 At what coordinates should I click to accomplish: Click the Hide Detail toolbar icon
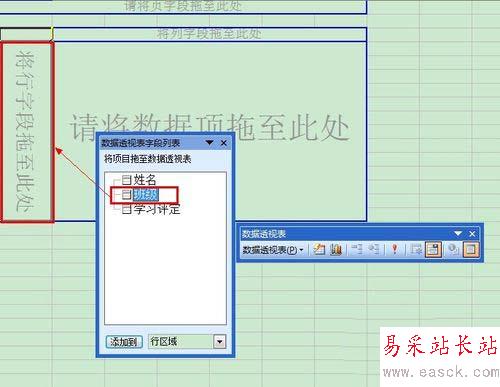(357, 249)
